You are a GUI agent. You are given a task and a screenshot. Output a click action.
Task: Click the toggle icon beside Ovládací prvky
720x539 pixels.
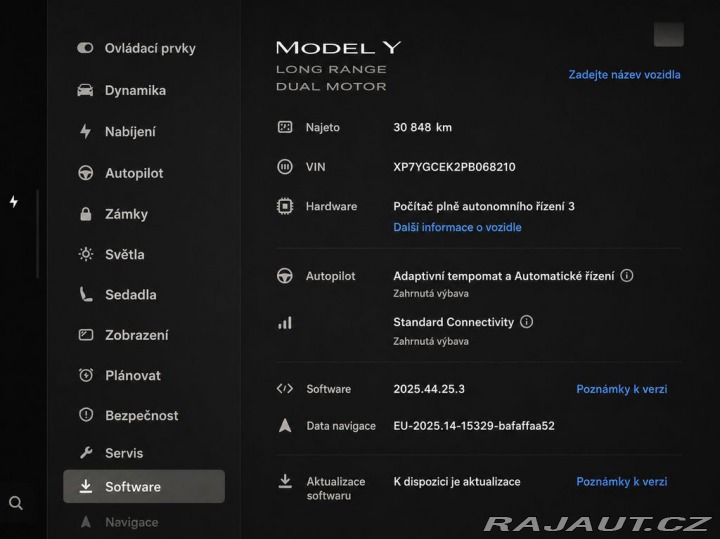click(x=85, y=48)
